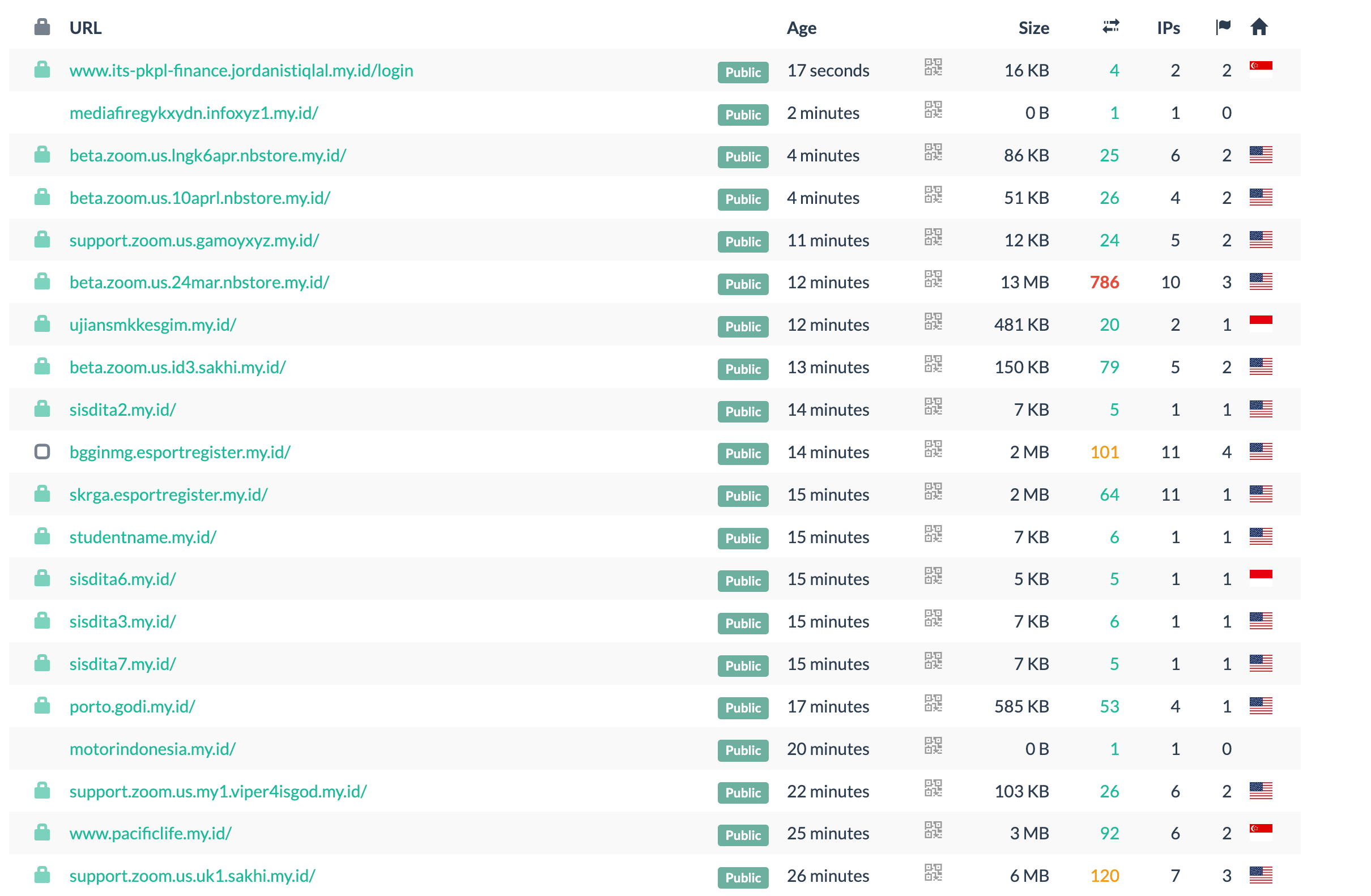
Task: Click the red 786 requests count
Action: [1104, 283]
